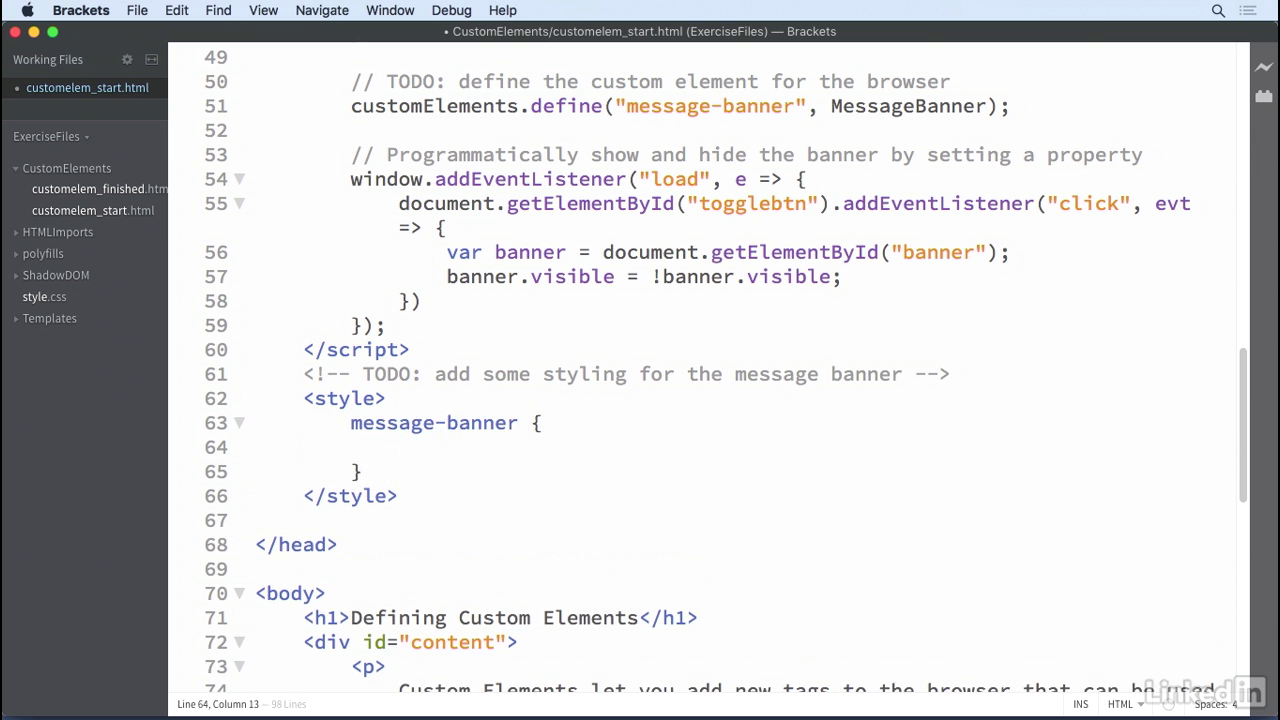Click id="content" attribute on line 72

click(434, 642)
